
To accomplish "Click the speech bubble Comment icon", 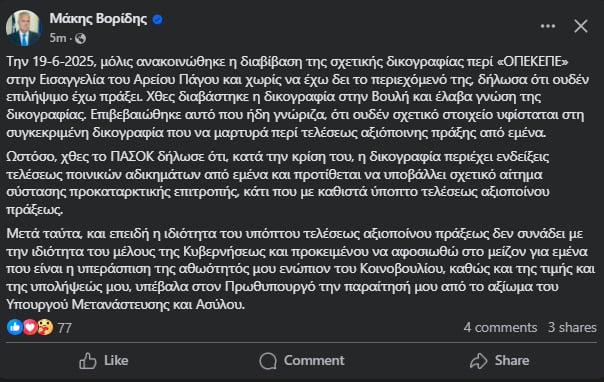I will point(268,361).
